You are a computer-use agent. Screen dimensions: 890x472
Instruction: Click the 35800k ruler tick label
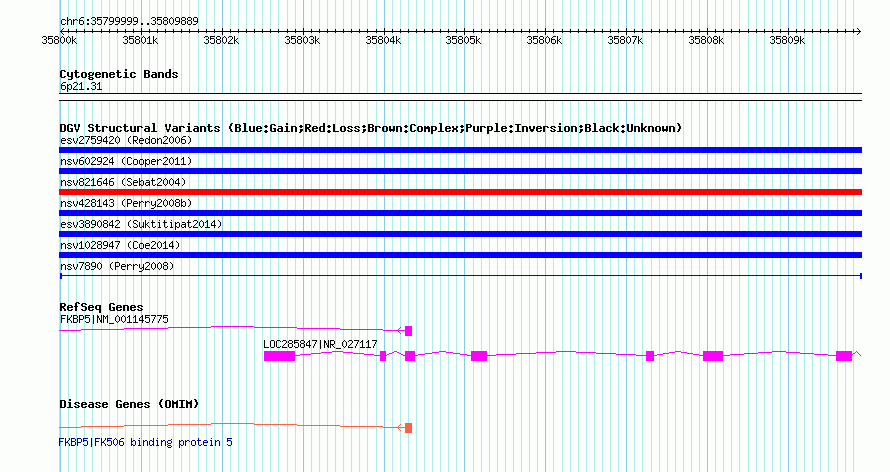click(x=59, y=41)
